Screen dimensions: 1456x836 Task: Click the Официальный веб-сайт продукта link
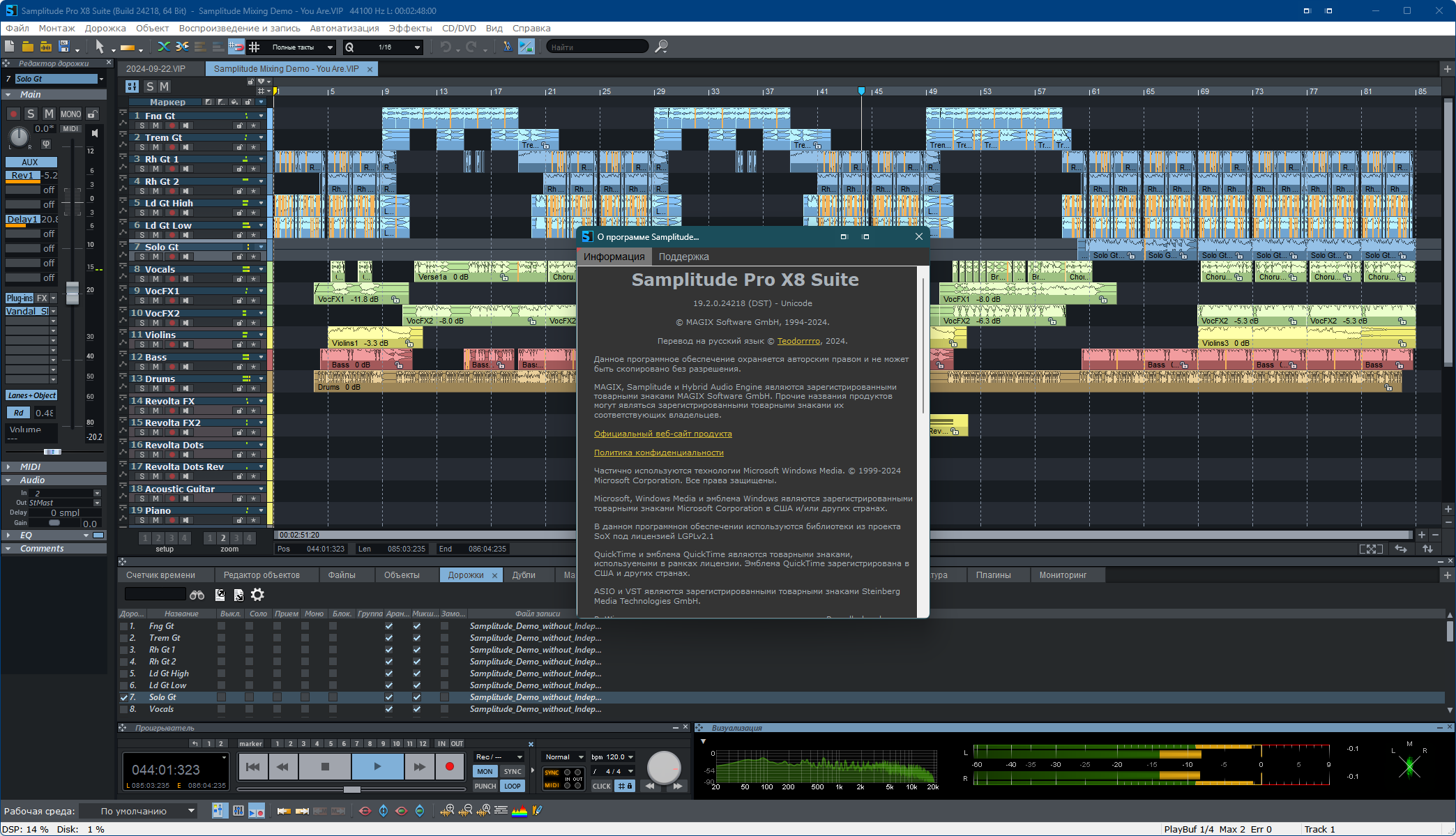[x=662, y=434]
